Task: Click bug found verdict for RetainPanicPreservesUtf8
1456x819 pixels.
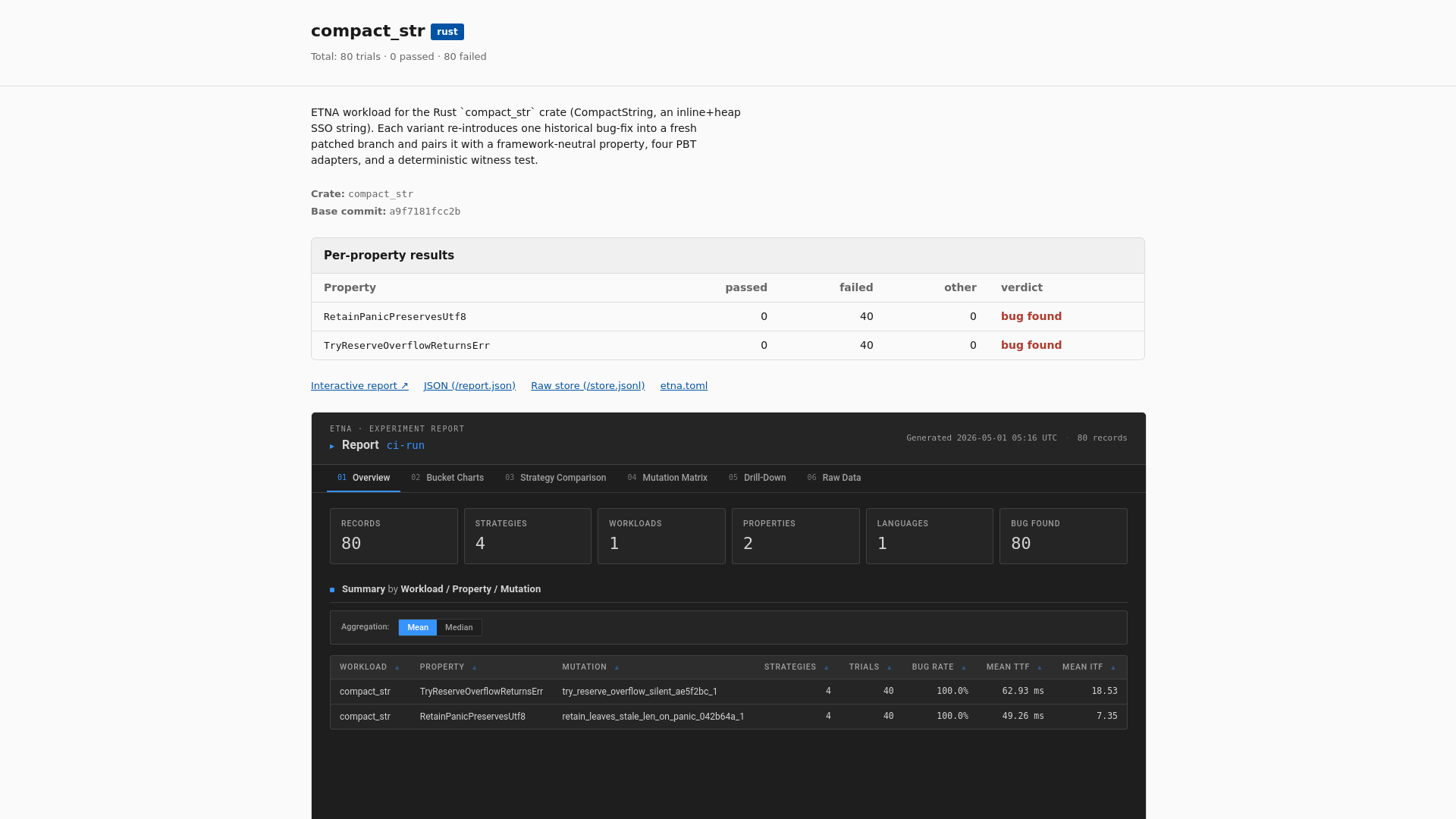Action: pyautogui.click(x=1031, y=317)
